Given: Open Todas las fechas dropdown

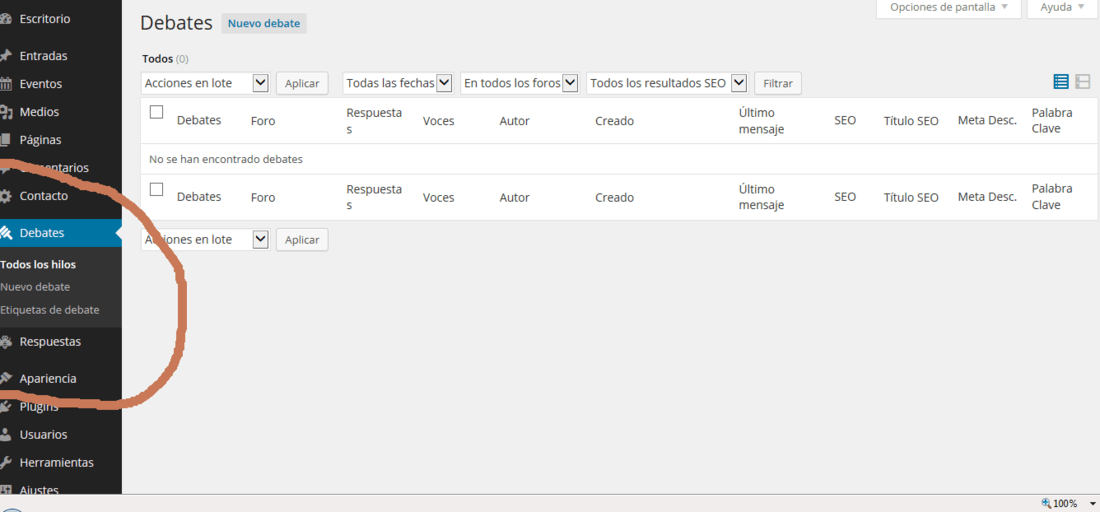Looking at the screenshot, I should (x=398, y=83).
